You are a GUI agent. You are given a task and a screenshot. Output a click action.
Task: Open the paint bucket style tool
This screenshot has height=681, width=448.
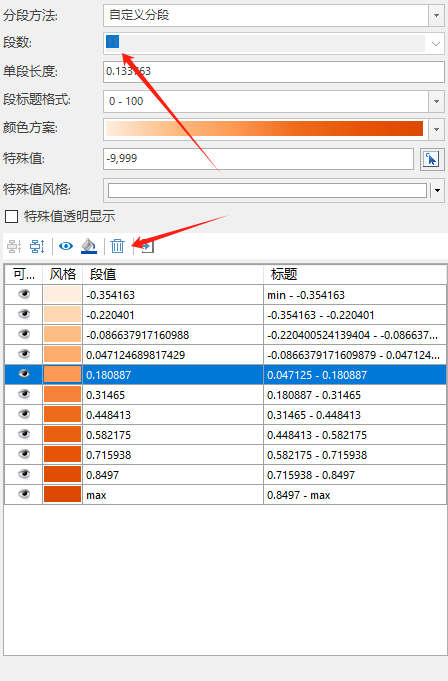[89, 246]
